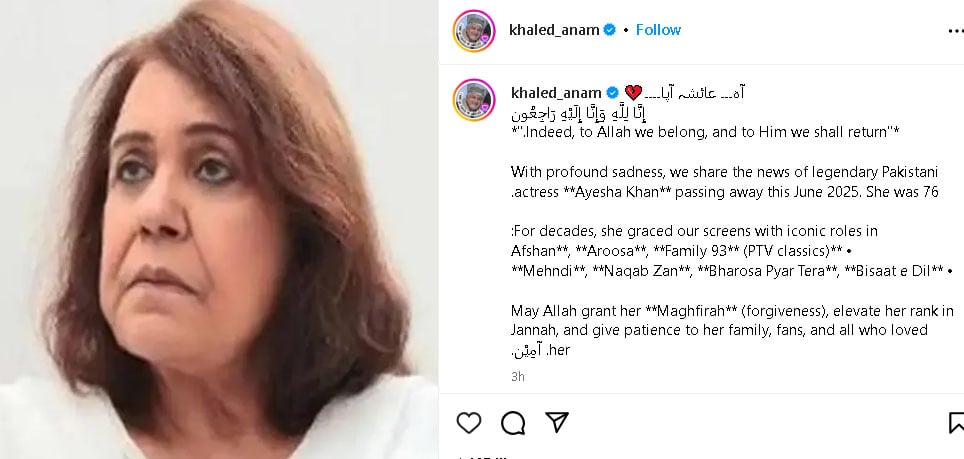
Task: Click the post photo of the woman
Action: 219,229
